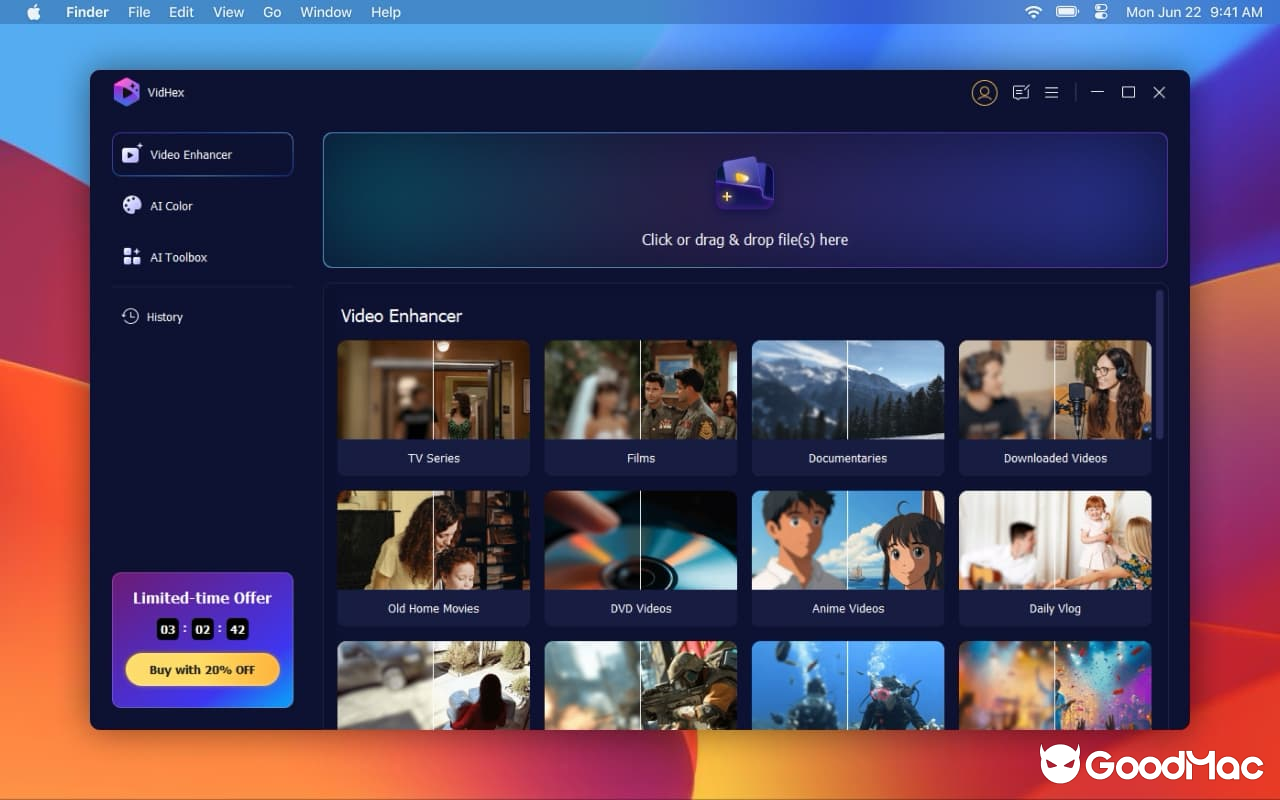
Task: Select the Anime Videos thumbnail image
Action: [x=847, y=540]
